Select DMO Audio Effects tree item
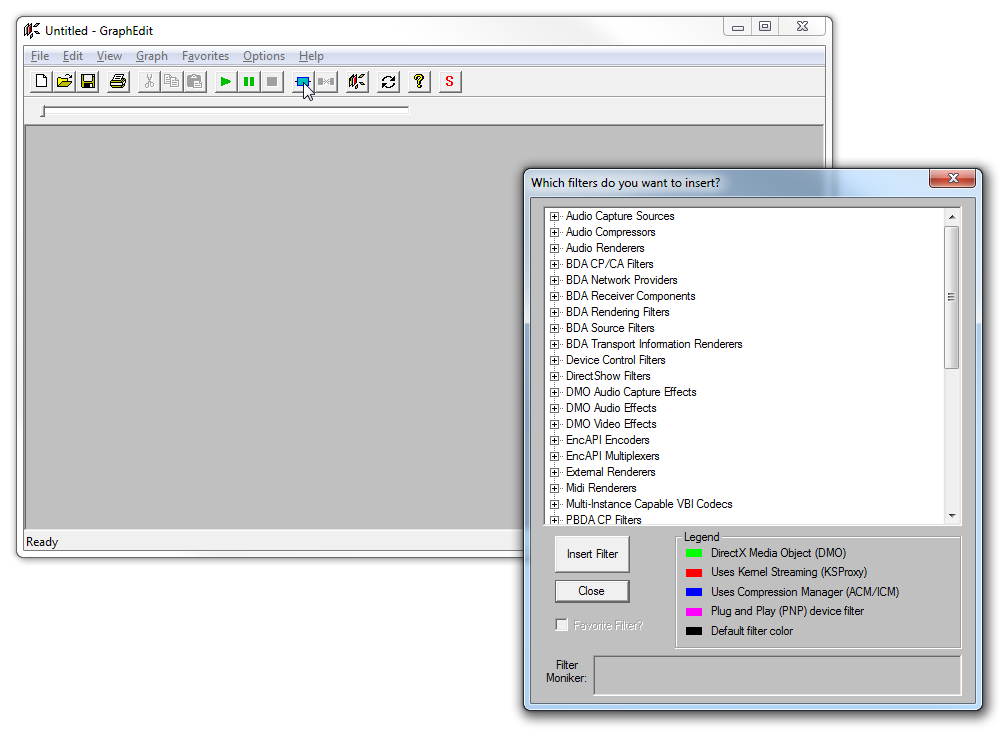Screen dimensions: 1007x735 611,408
